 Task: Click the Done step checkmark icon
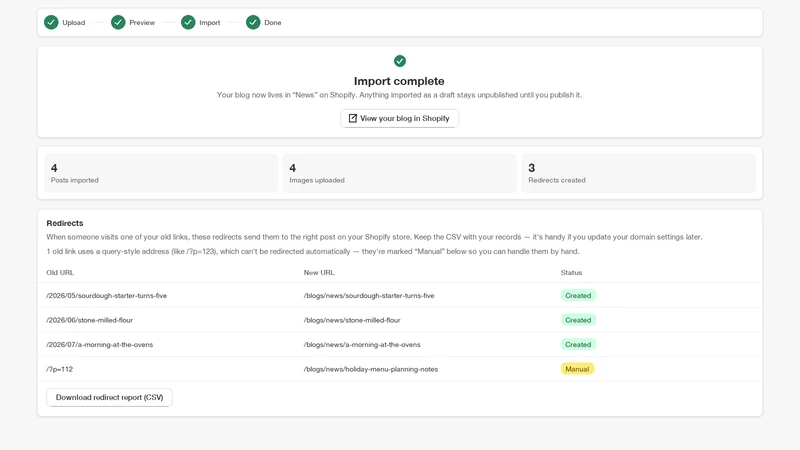(253, 22)
